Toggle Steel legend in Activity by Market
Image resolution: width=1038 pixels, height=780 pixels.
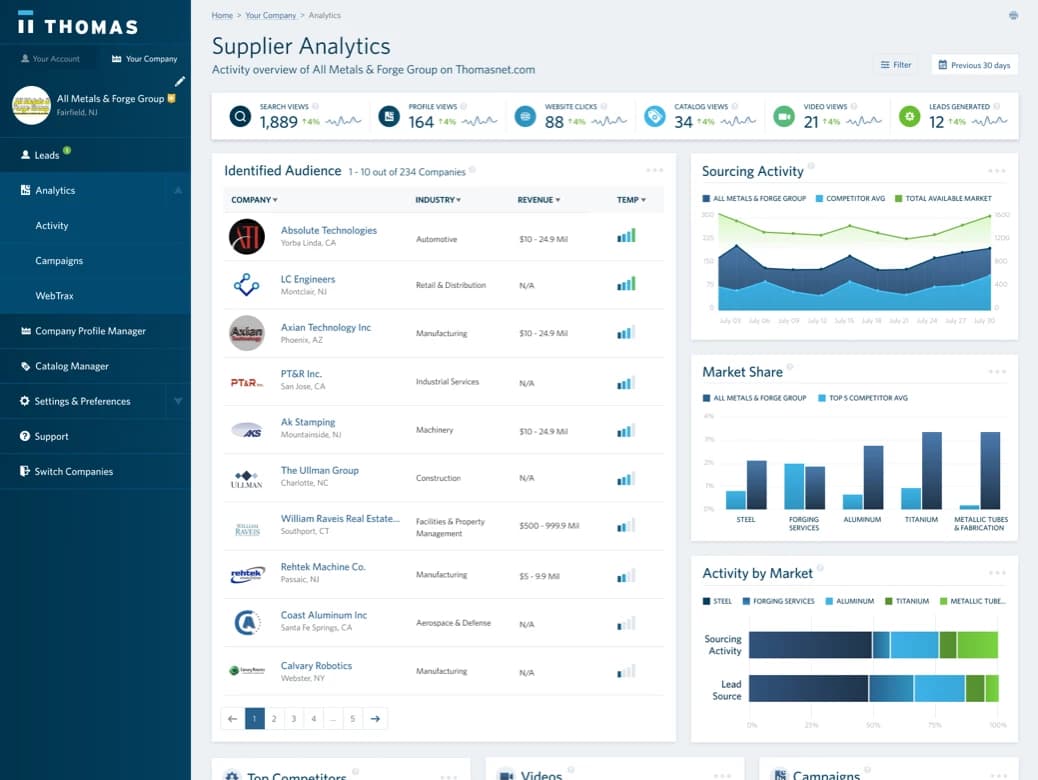pos(717,601)
